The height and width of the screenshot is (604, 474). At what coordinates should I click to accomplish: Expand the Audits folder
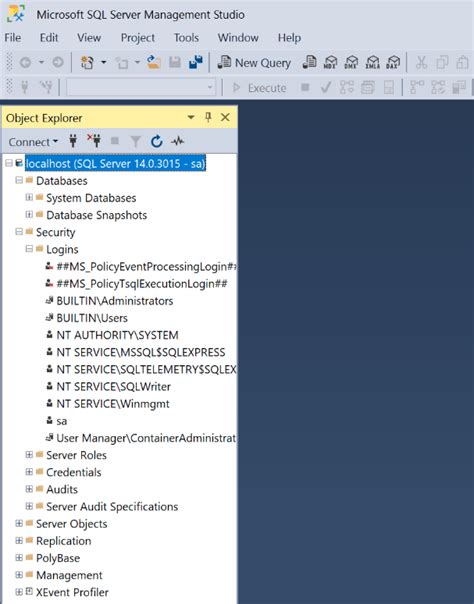click(x=29, y=489)
